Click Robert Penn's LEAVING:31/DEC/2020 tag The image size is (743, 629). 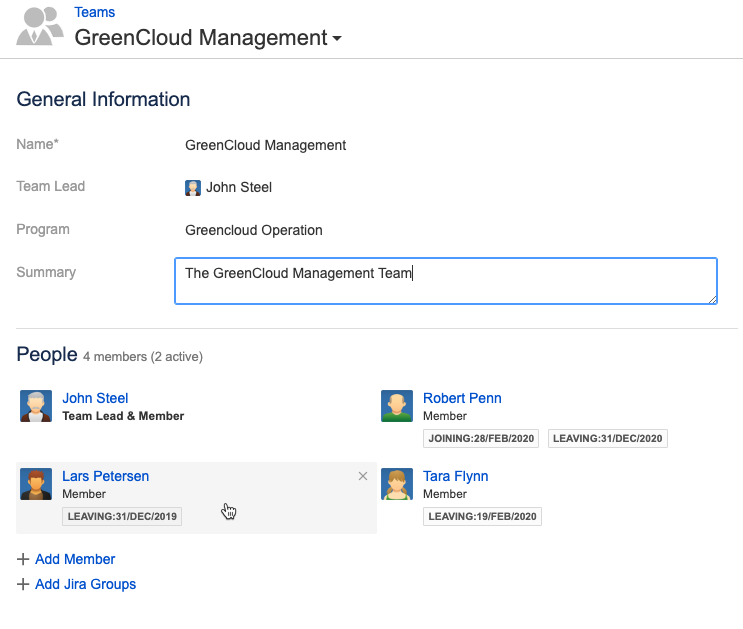607,438
